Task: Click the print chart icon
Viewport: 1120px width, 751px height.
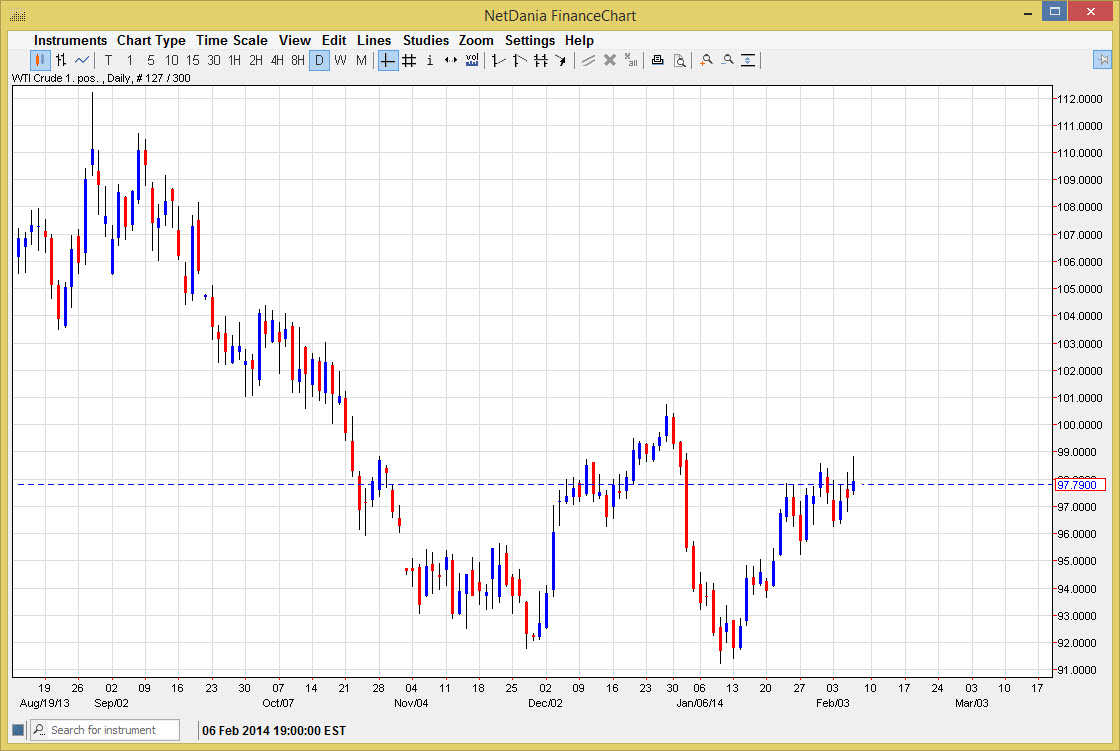Action: 657,60
